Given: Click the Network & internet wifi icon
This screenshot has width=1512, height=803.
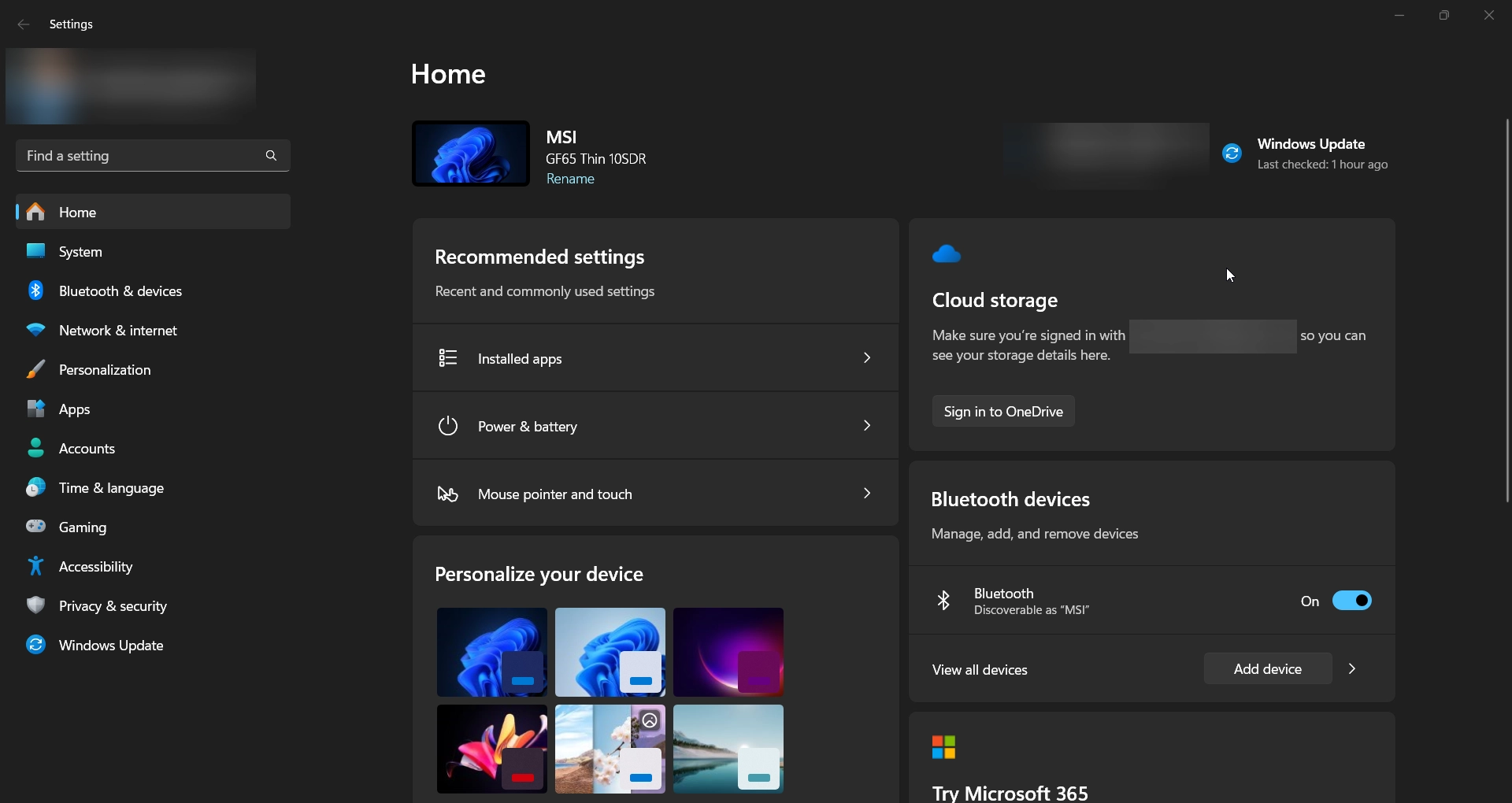Looking at the screenshot, I should click(35, 330).
